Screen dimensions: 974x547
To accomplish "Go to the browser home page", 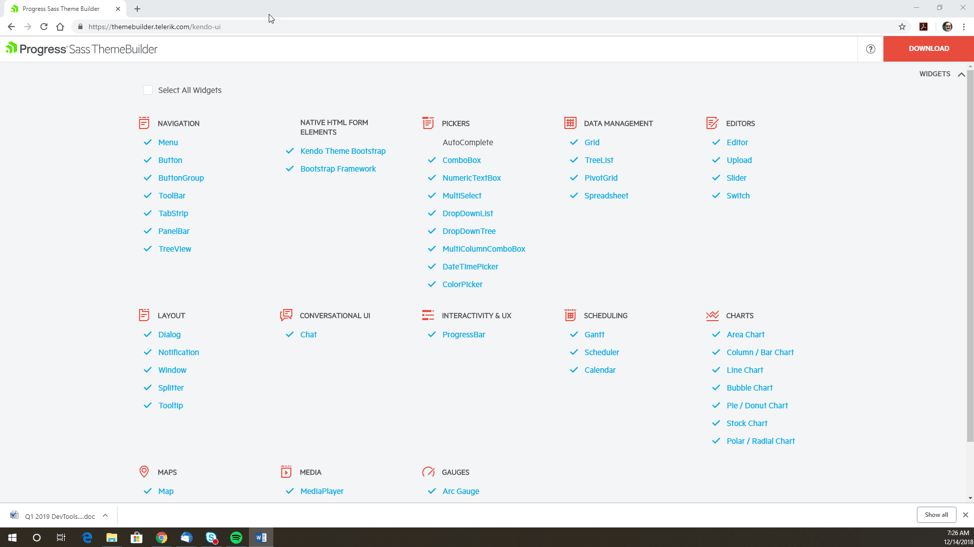I will coord(60,27).
